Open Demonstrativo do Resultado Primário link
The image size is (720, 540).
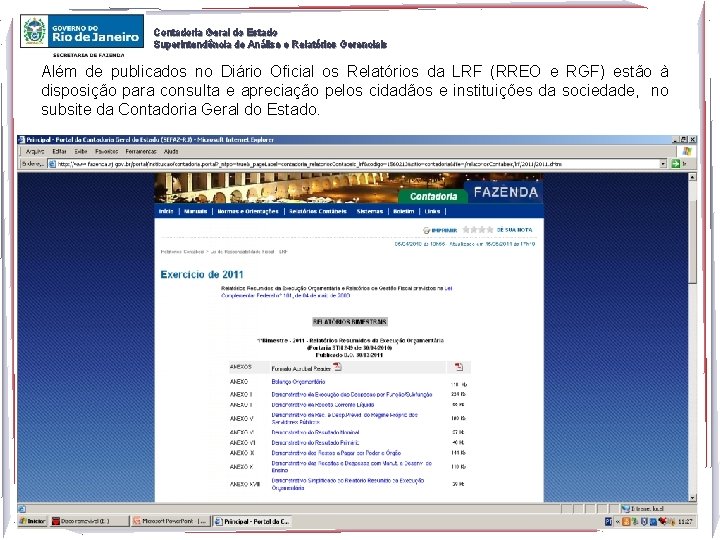[315, 443]
